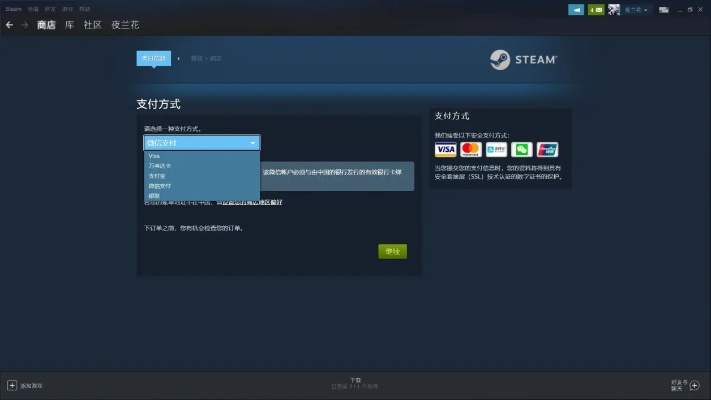Click the green 继续 continue button
Image resolution: width=711 pixels, height=400 pixels.
(x=393, y=251)
